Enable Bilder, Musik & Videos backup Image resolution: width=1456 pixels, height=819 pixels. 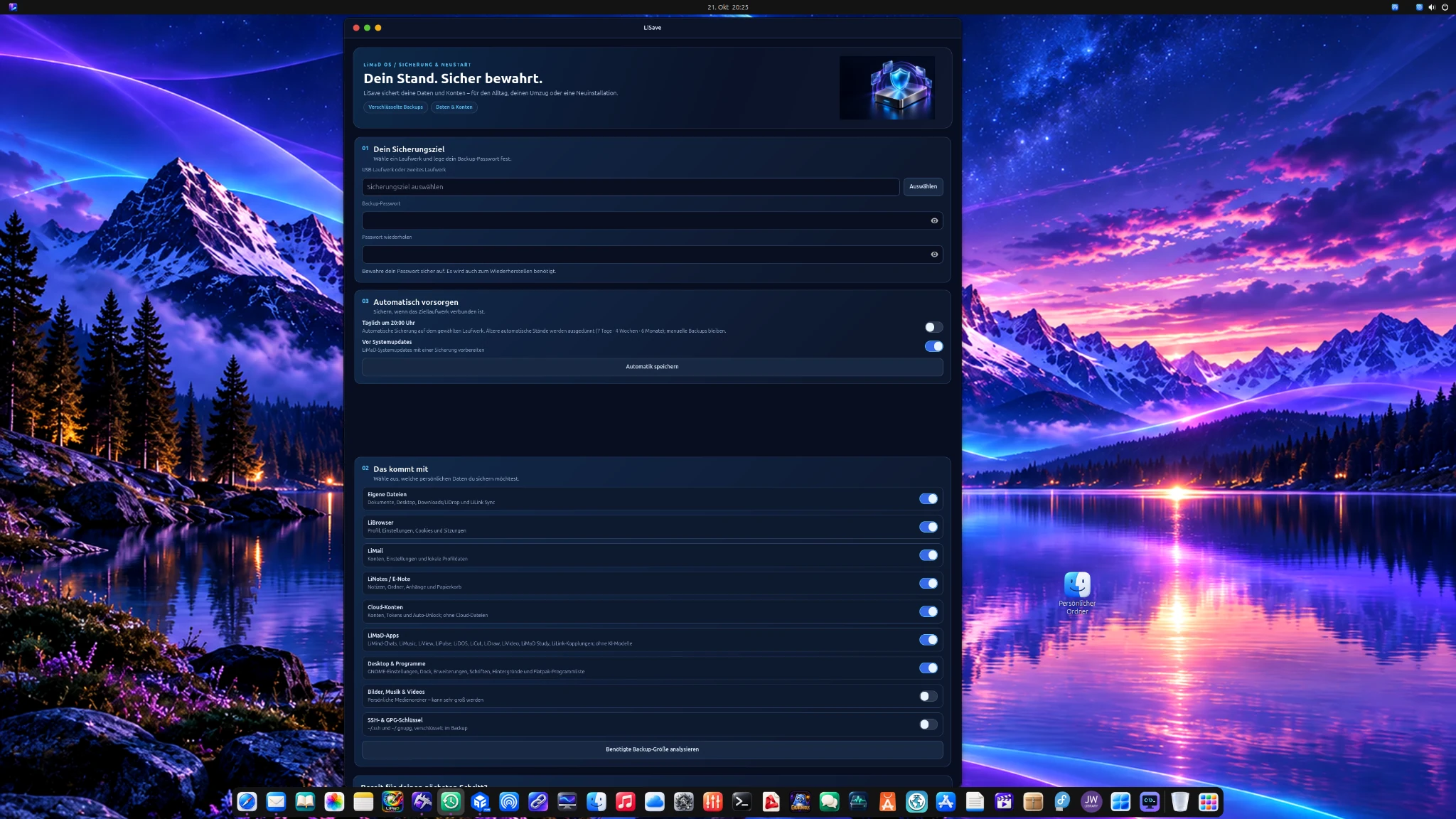(928, 696)
